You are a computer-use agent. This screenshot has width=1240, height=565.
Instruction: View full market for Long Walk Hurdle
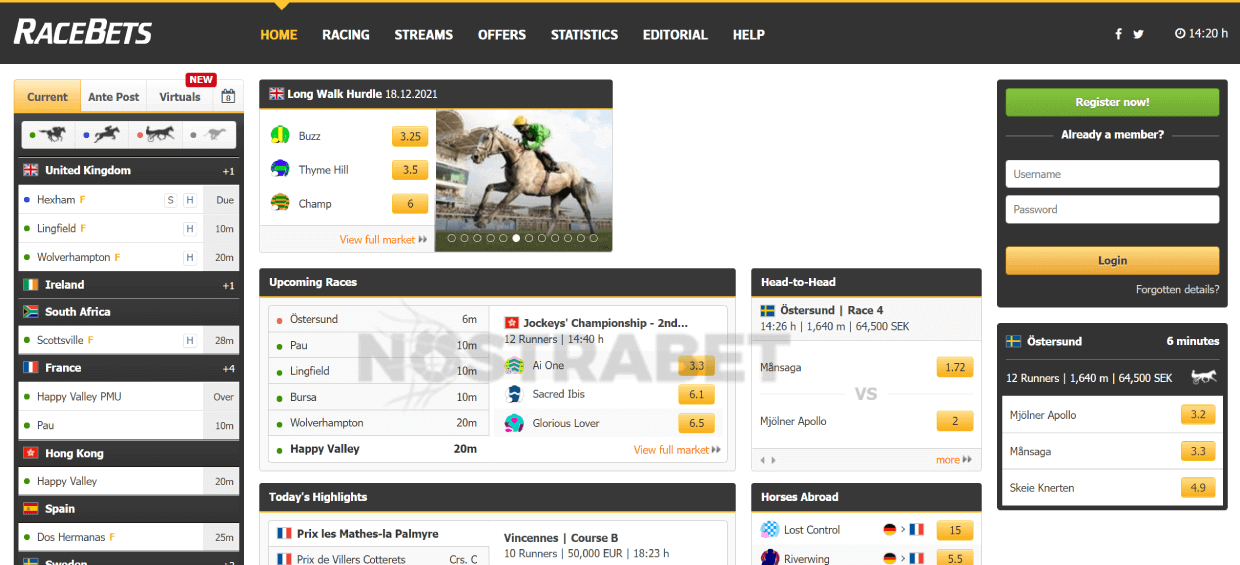pos(383,240)
